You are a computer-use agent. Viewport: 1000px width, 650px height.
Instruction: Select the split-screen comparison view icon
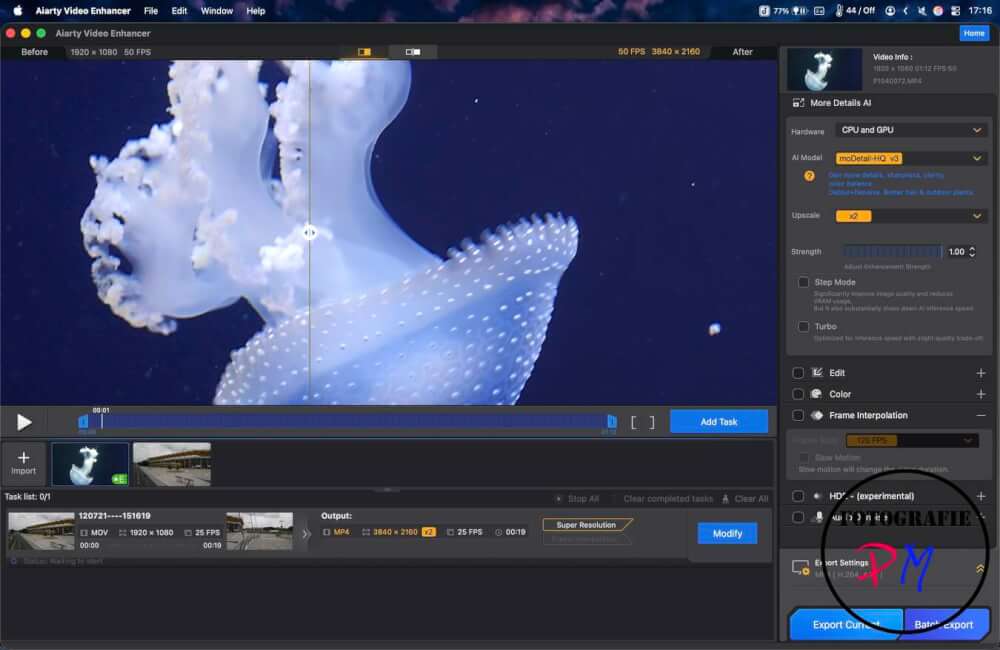(363, 49)
